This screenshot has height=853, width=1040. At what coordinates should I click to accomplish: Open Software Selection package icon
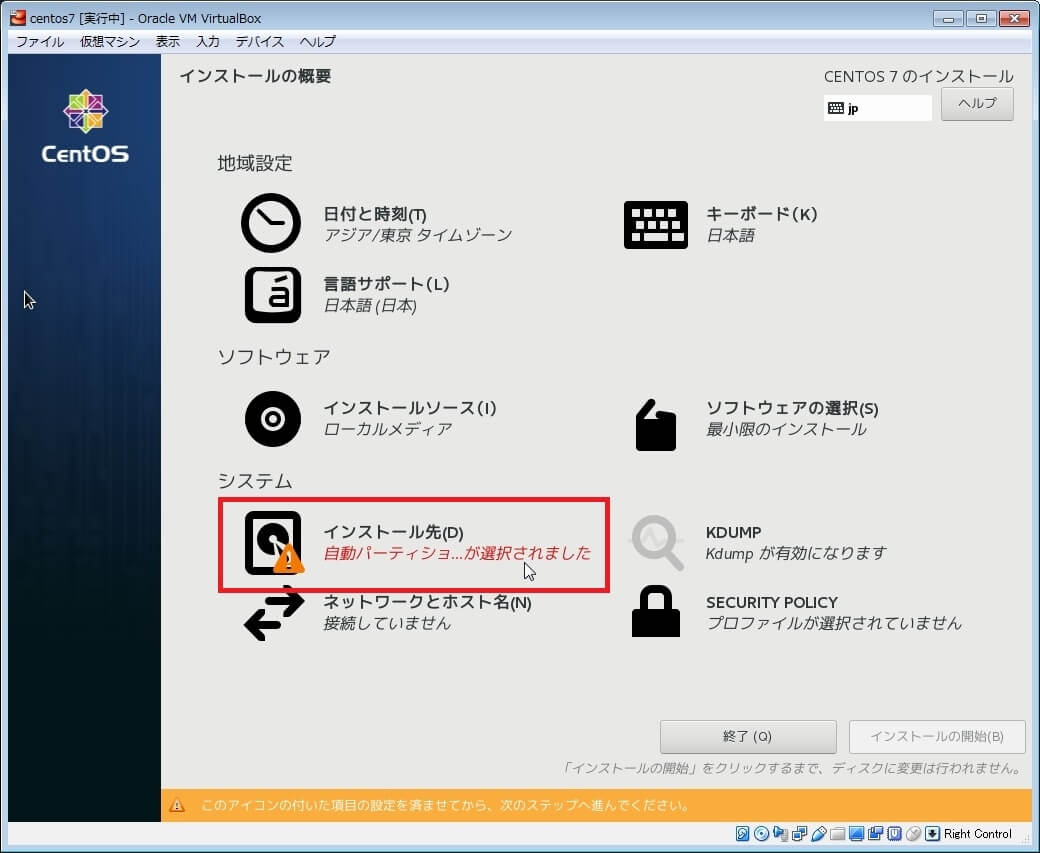pyautogui.click(x=655, y=424)
